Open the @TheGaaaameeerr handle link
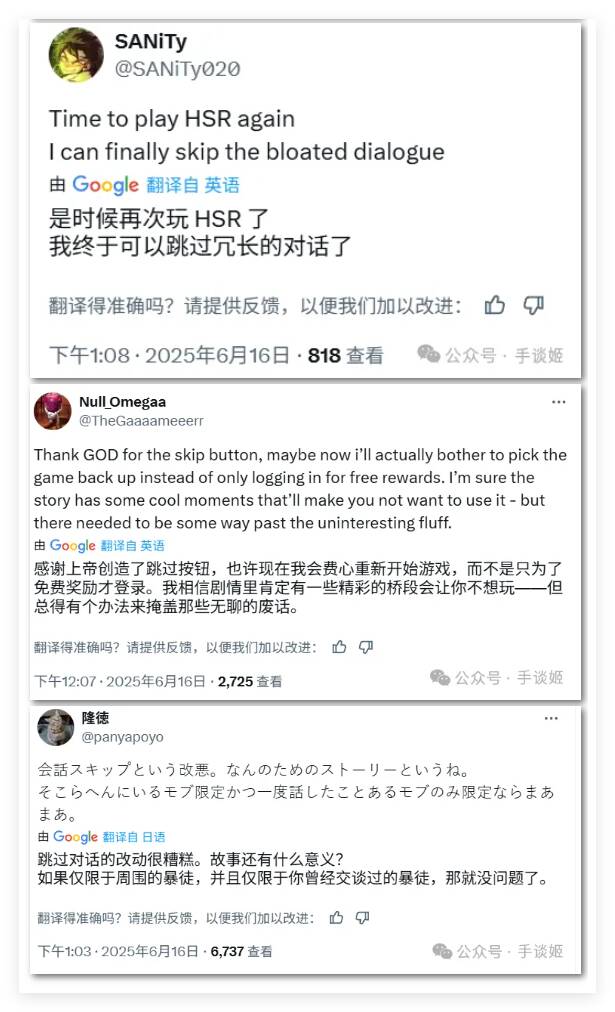615x1012 pixels. pos(141,421)
